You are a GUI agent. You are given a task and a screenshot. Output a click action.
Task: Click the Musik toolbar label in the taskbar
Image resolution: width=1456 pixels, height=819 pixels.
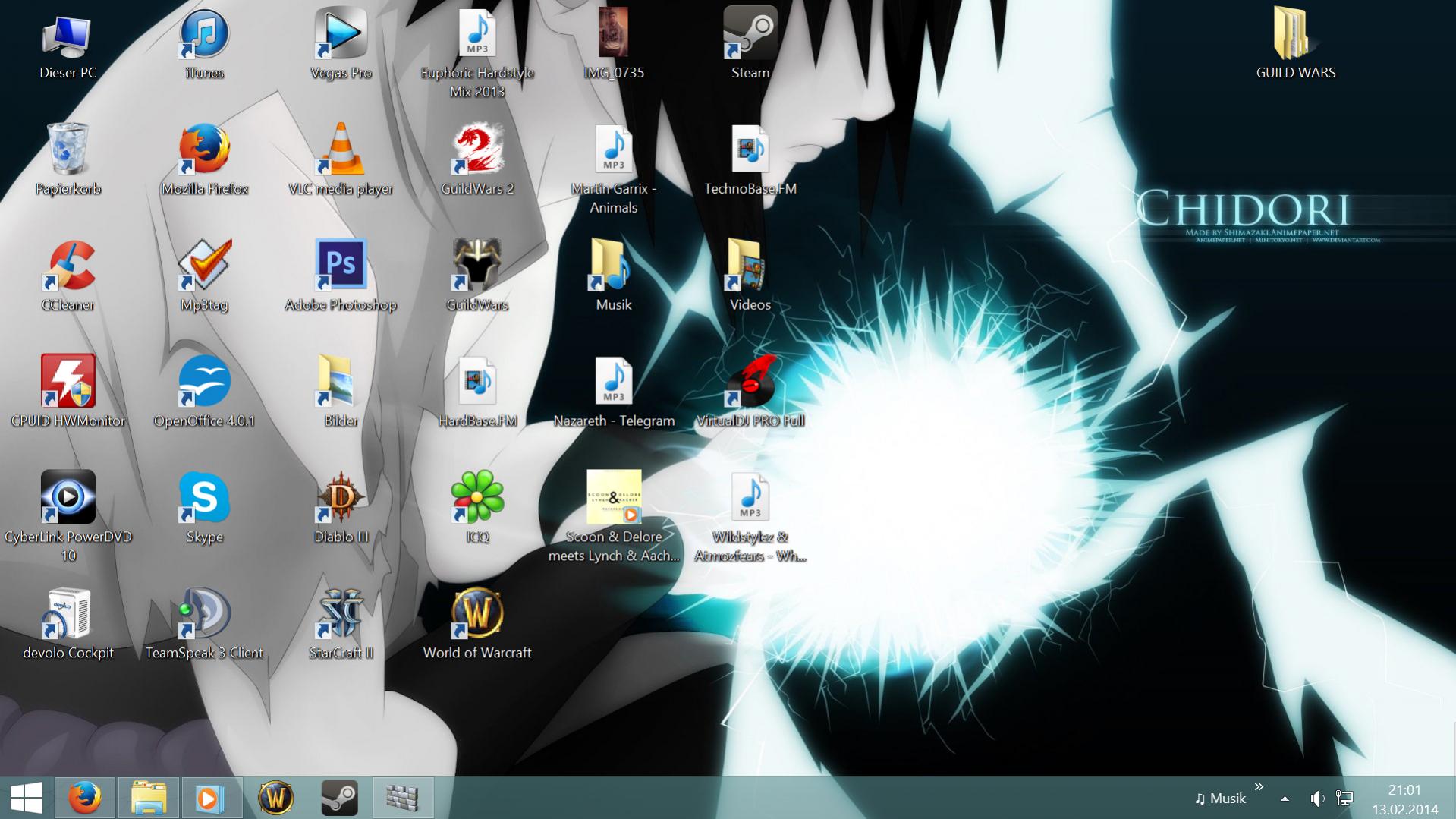pyautogui.click(x=1220, y=799)
